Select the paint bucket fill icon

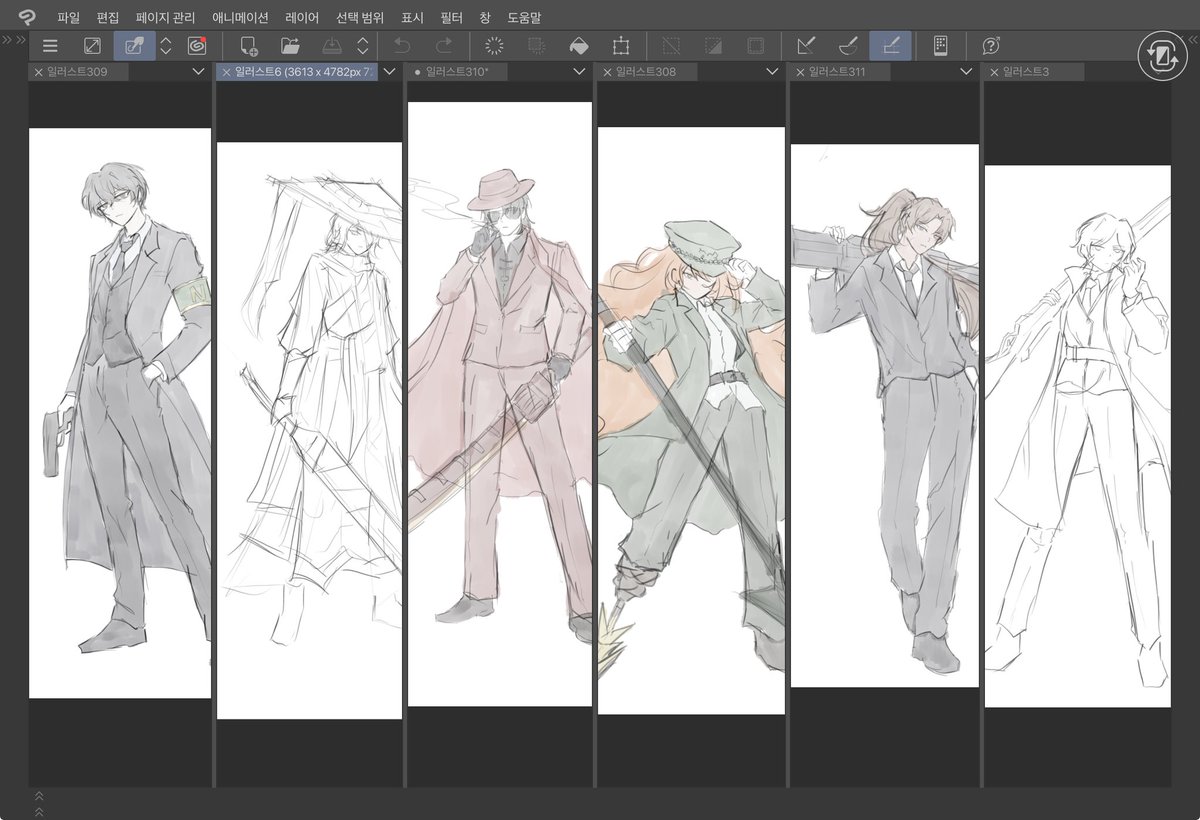point(578,45)
